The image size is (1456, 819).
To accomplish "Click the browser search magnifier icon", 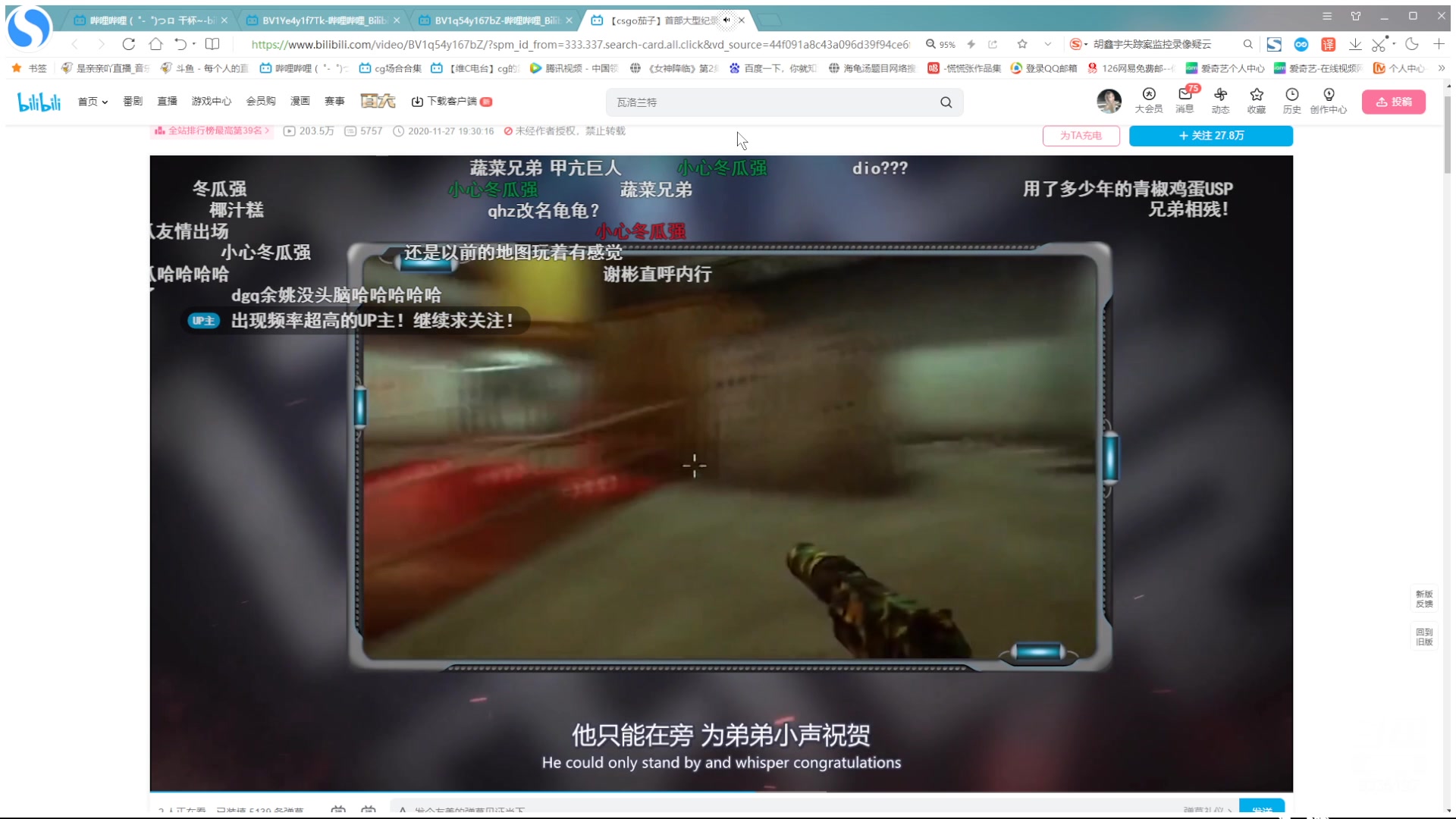I will click(1247, 44).
